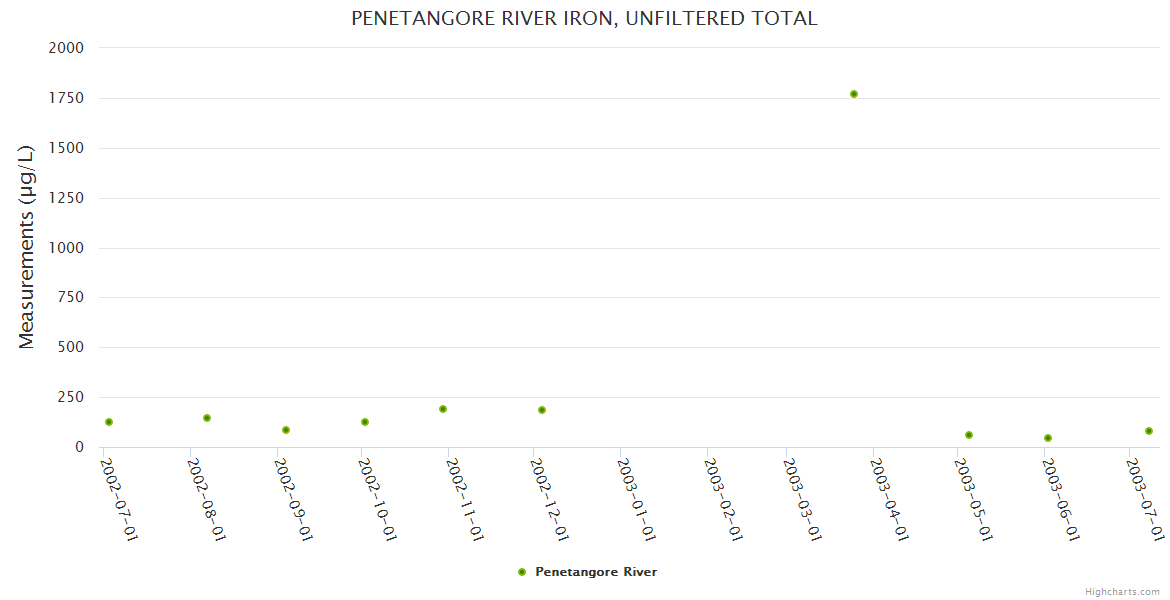The height and width of the screenshot is (600, 1170).
Task: Click the 2003-01-01 x-axis label
Action: click(x=636, y=500)
